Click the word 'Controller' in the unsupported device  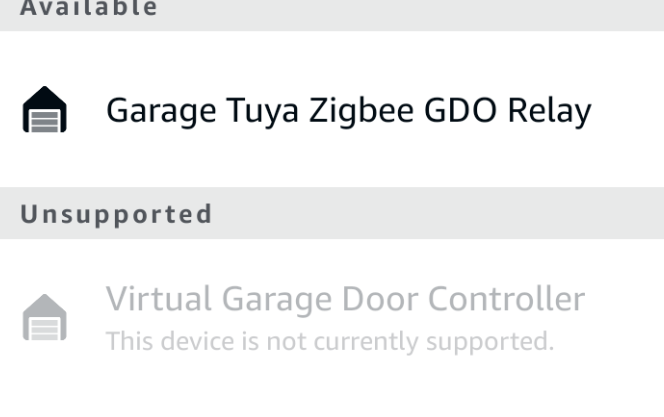coord(506,299)
